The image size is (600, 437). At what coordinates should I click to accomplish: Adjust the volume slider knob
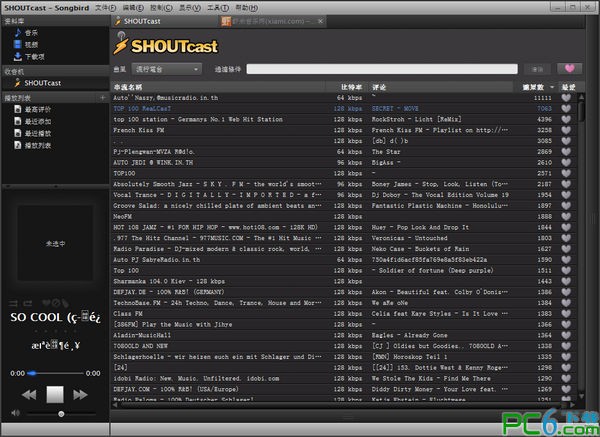click(x=61, y=414)
